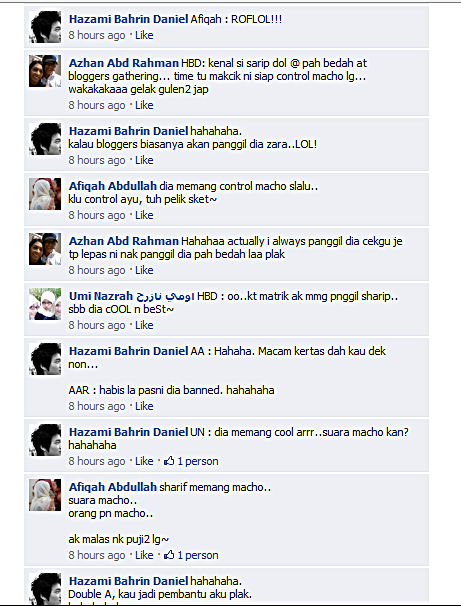This screenshot has height=606, width=461.
Task: Open Hazami's avatar on 'ROFLOL!!!' comment
Action: click(45, 27)
